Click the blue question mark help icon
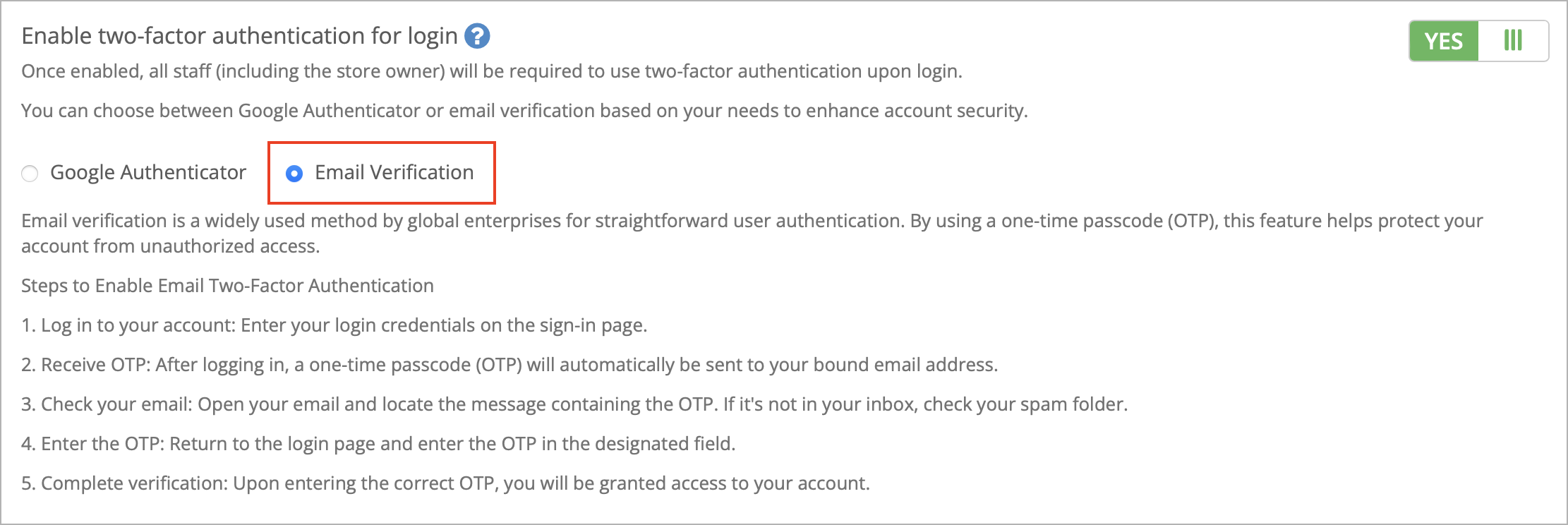Viewport: 1568px width, 525px height. coord(477,36)
